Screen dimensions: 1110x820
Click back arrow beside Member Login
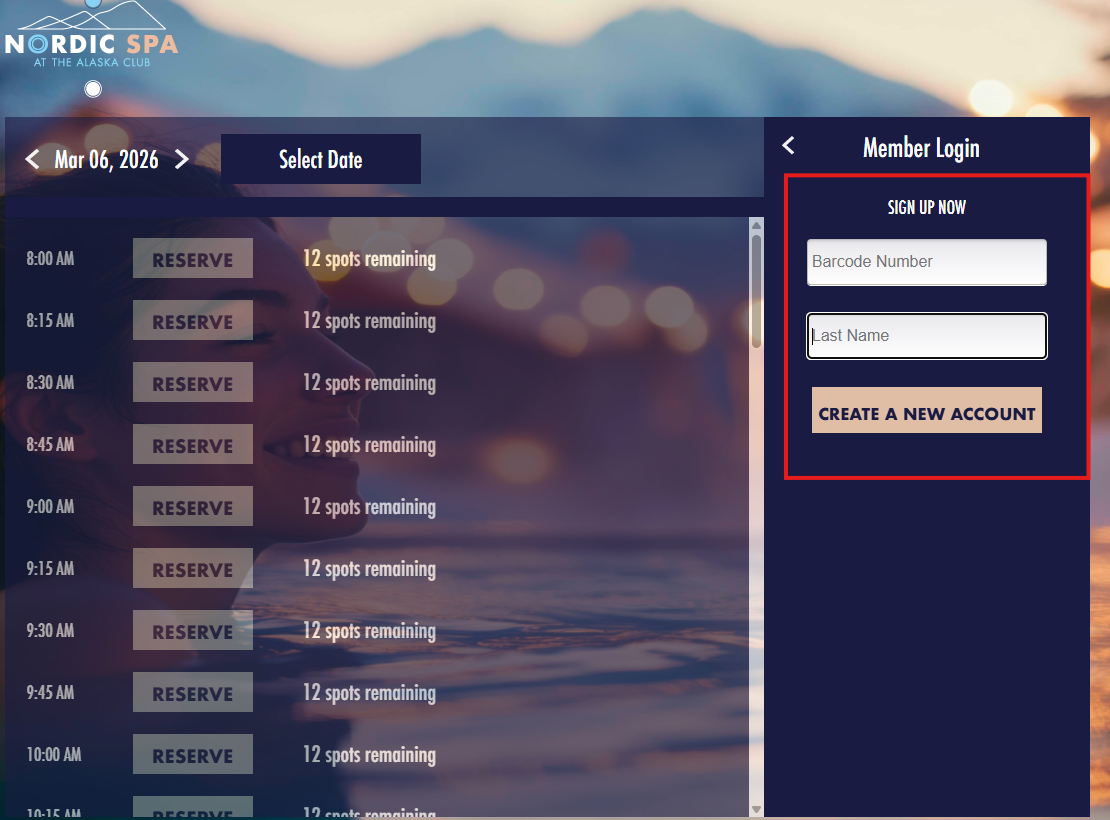[788, 146]
